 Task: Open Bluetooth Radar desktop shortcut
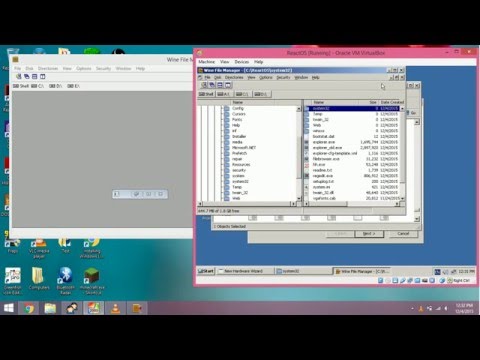tap(65, 281)
